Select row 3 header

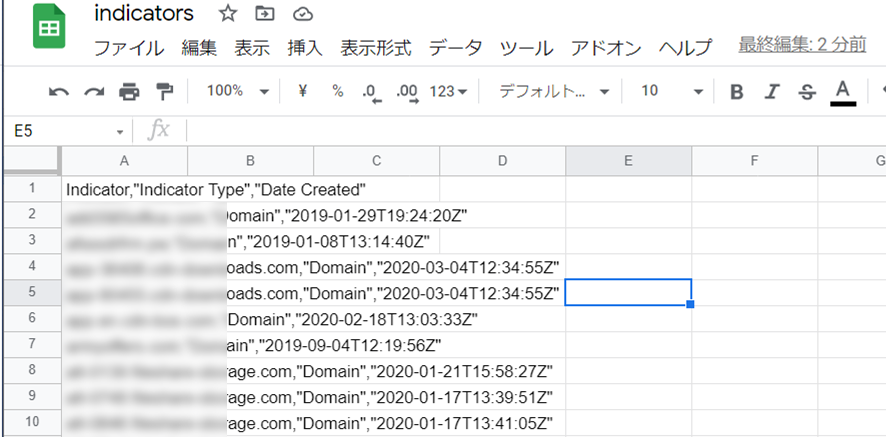(32, 240)
